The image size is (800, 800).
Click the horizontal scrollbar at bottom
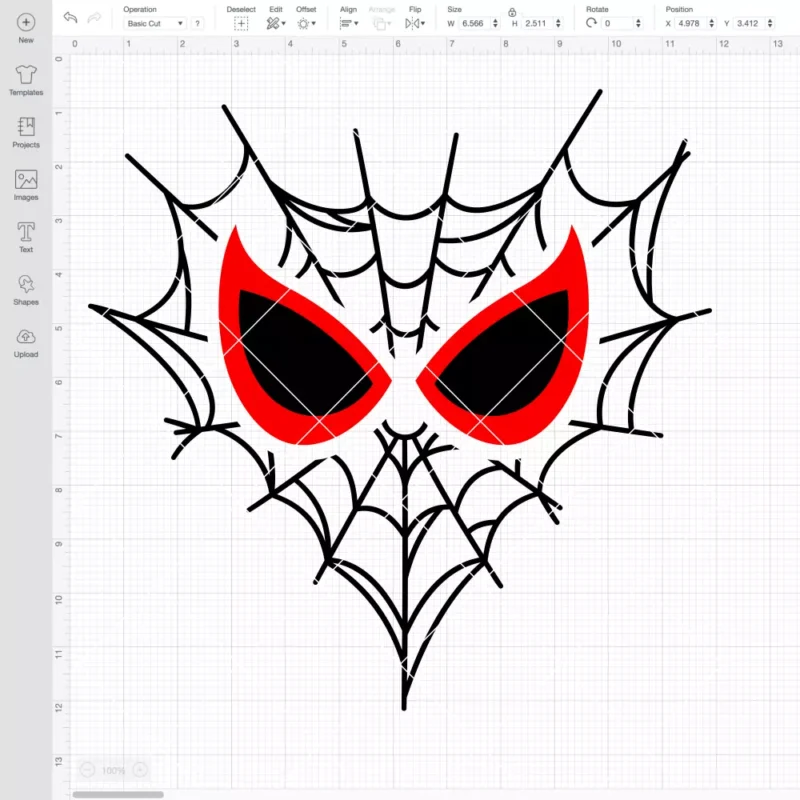(x=118, y=794)
